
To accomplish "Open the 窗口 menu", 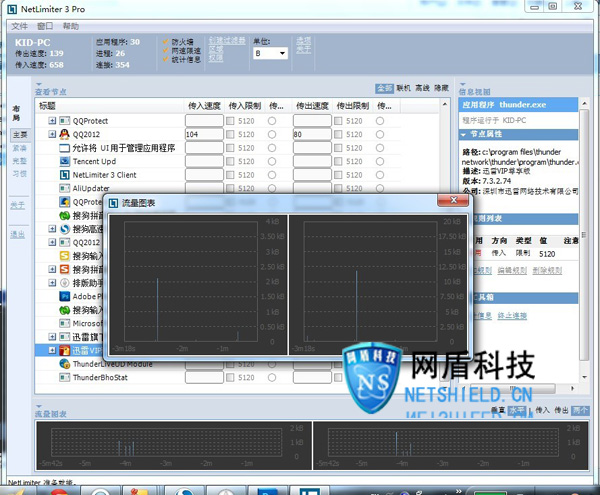I will pyautogui.click(x=45, y=26).
